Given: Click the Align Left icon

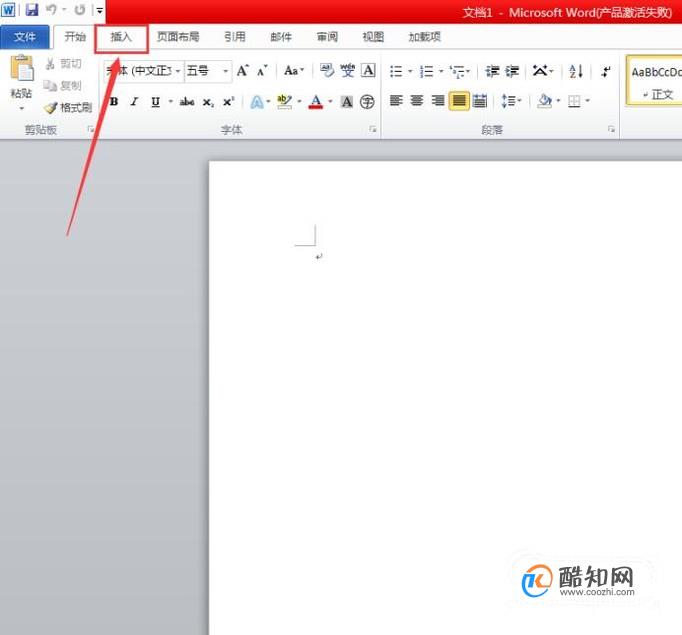Looking at the screenshot, I should [396, 101].
